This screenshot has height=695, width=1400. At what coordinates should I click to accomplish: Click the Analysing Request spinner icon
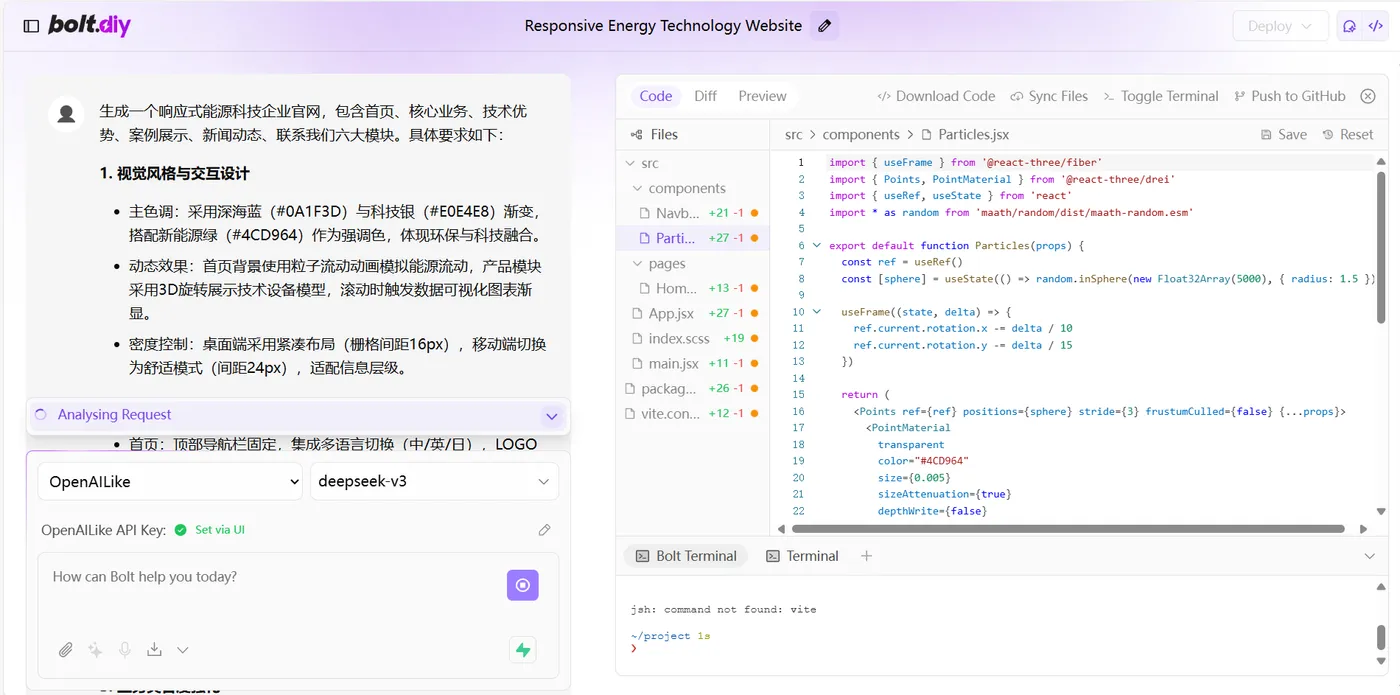click(x=41, y=415)
